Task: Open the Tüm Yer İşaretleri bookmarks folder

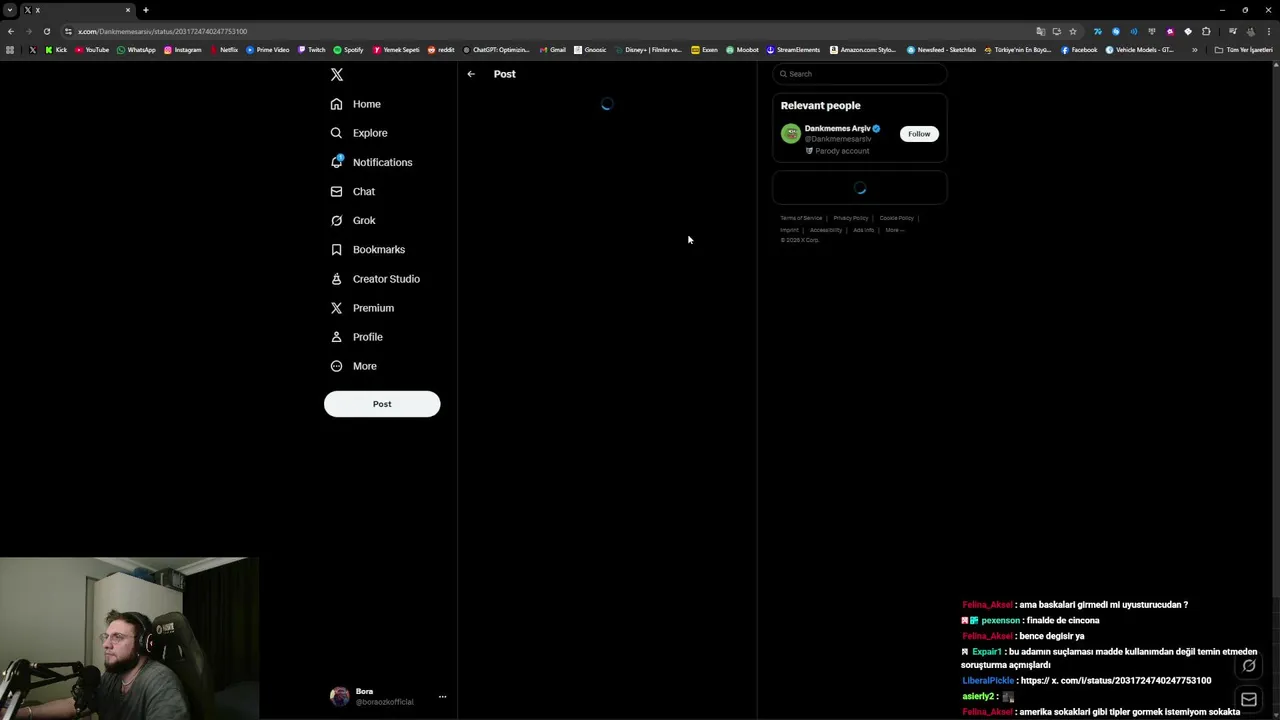Action: click(x=1243, y=50)
